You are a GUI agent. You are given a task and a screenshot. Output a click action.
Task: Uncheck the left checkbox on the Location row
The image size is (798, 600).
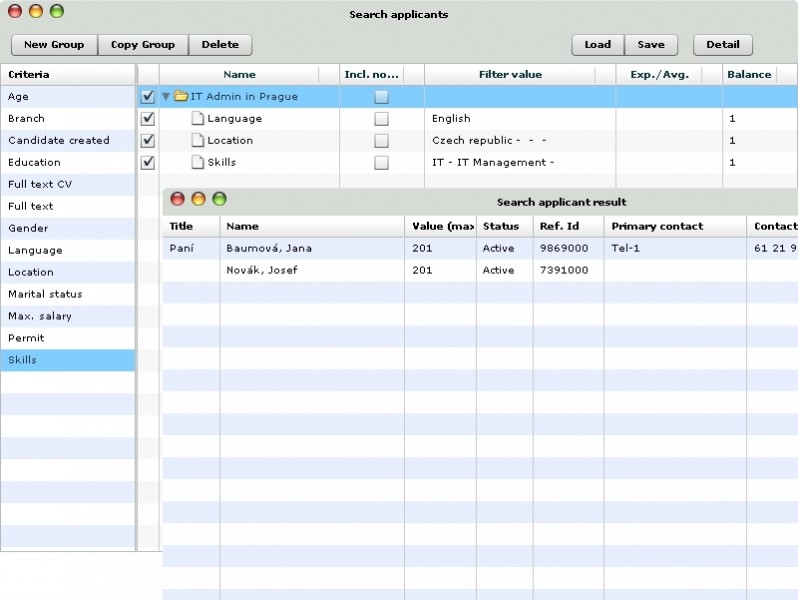click(148, 141)
